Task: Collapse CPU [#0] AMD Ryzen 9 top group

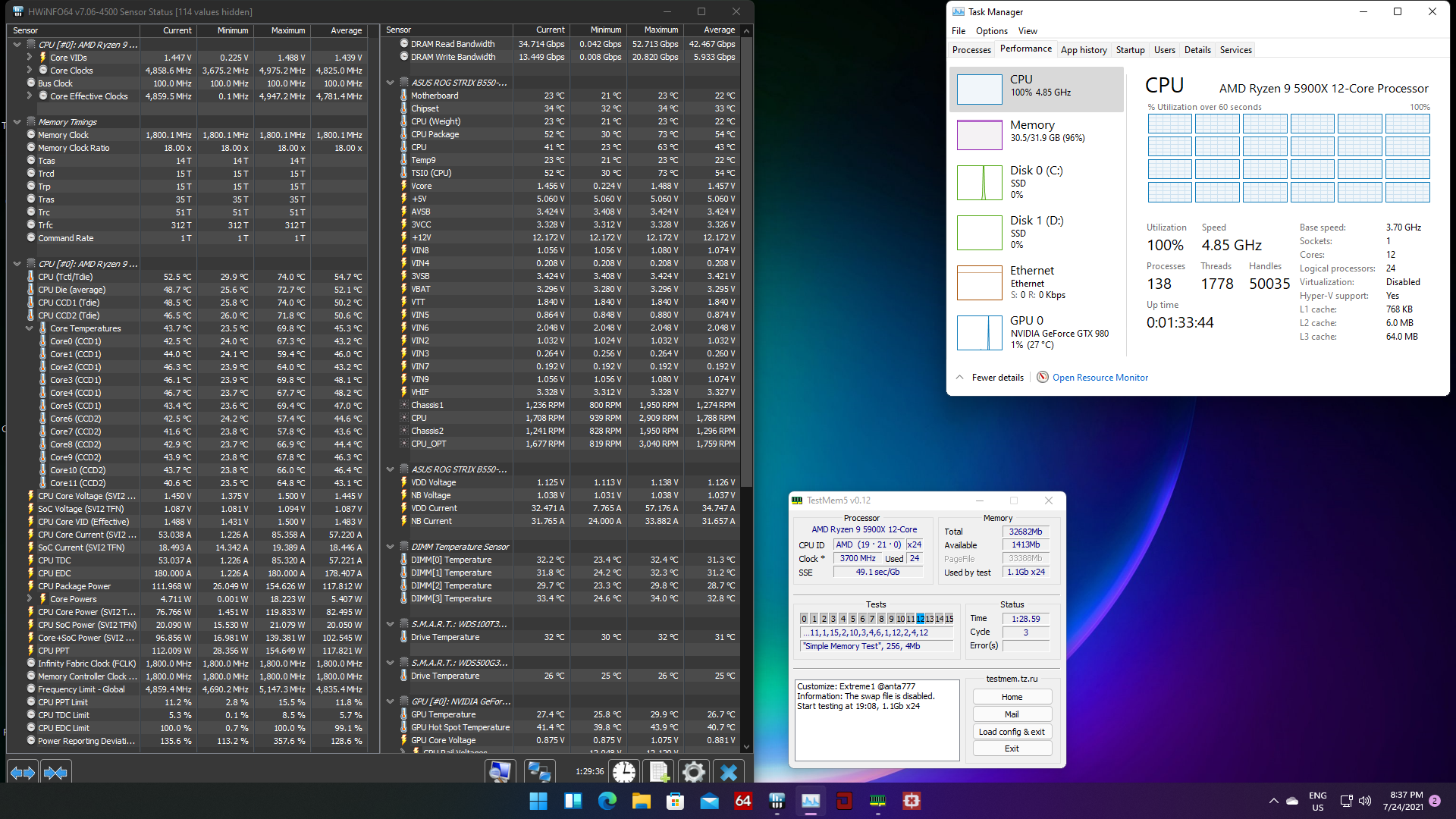Action: point(17,45)
